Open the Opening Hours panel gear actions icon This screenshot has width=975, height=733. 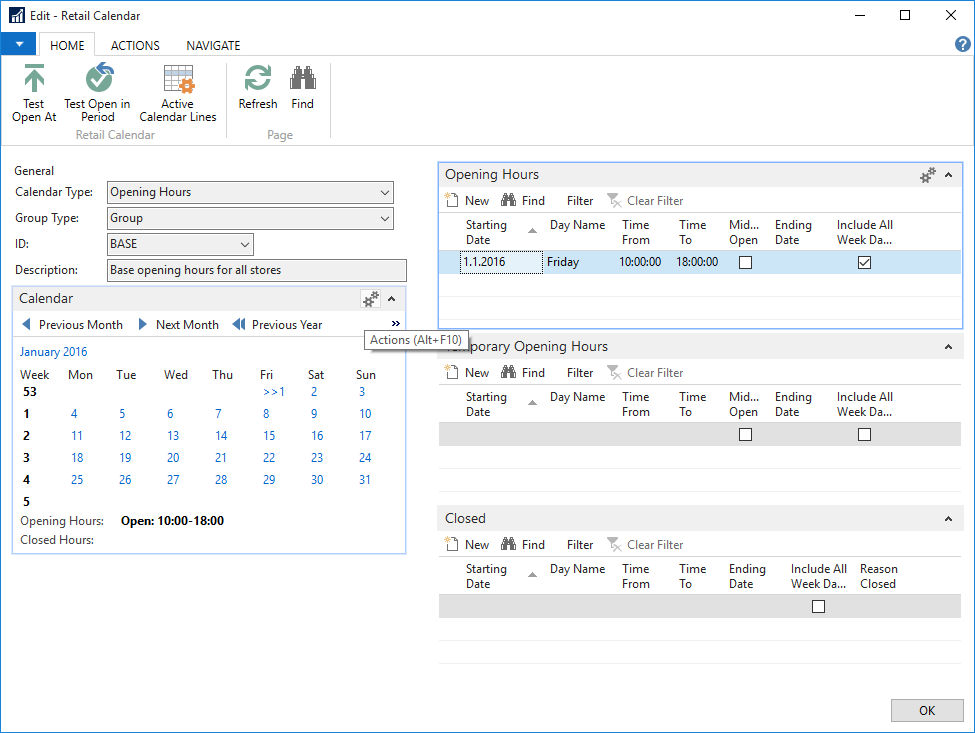928,175
